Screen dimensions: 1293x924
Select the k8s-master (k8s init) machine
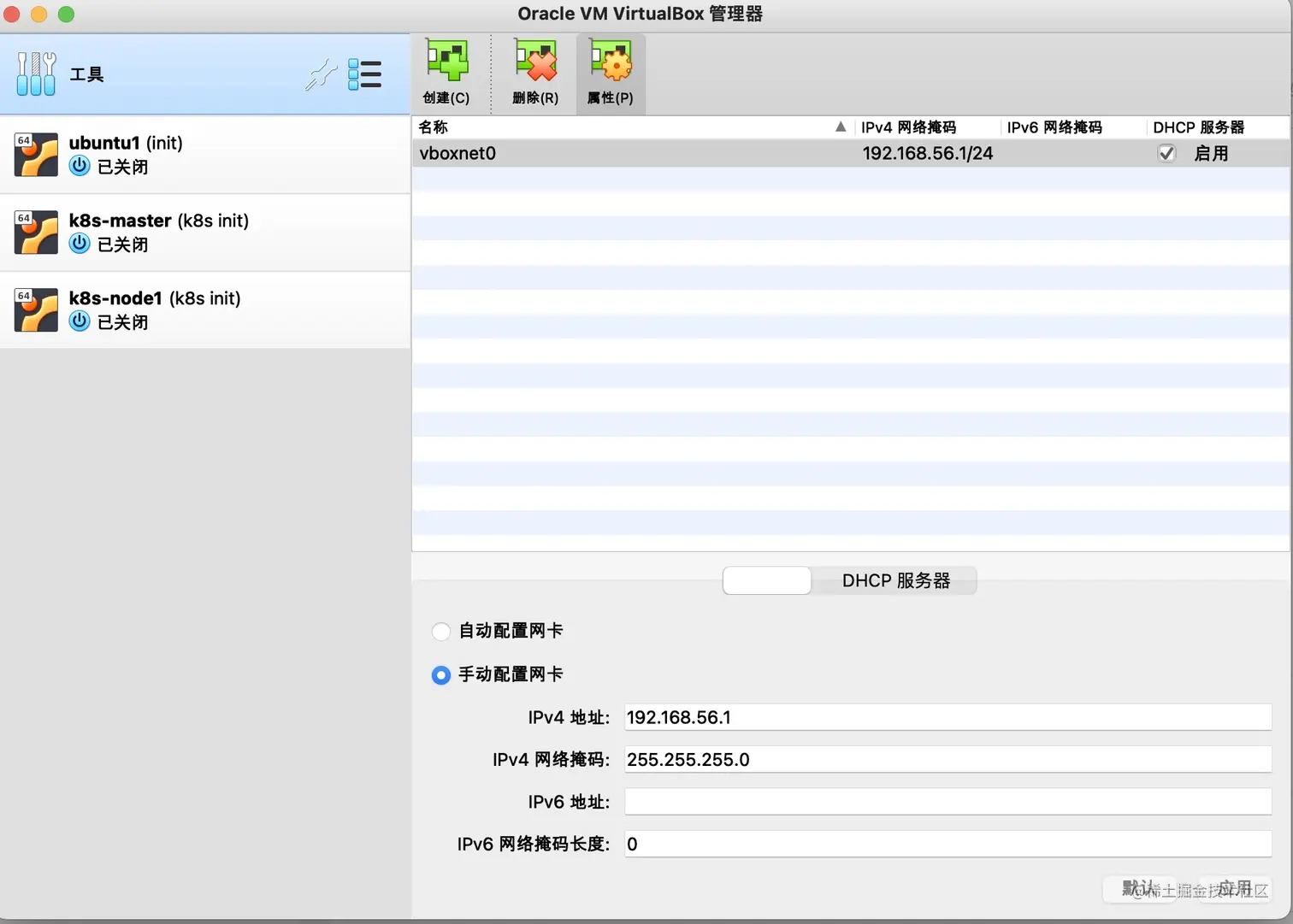205,232
